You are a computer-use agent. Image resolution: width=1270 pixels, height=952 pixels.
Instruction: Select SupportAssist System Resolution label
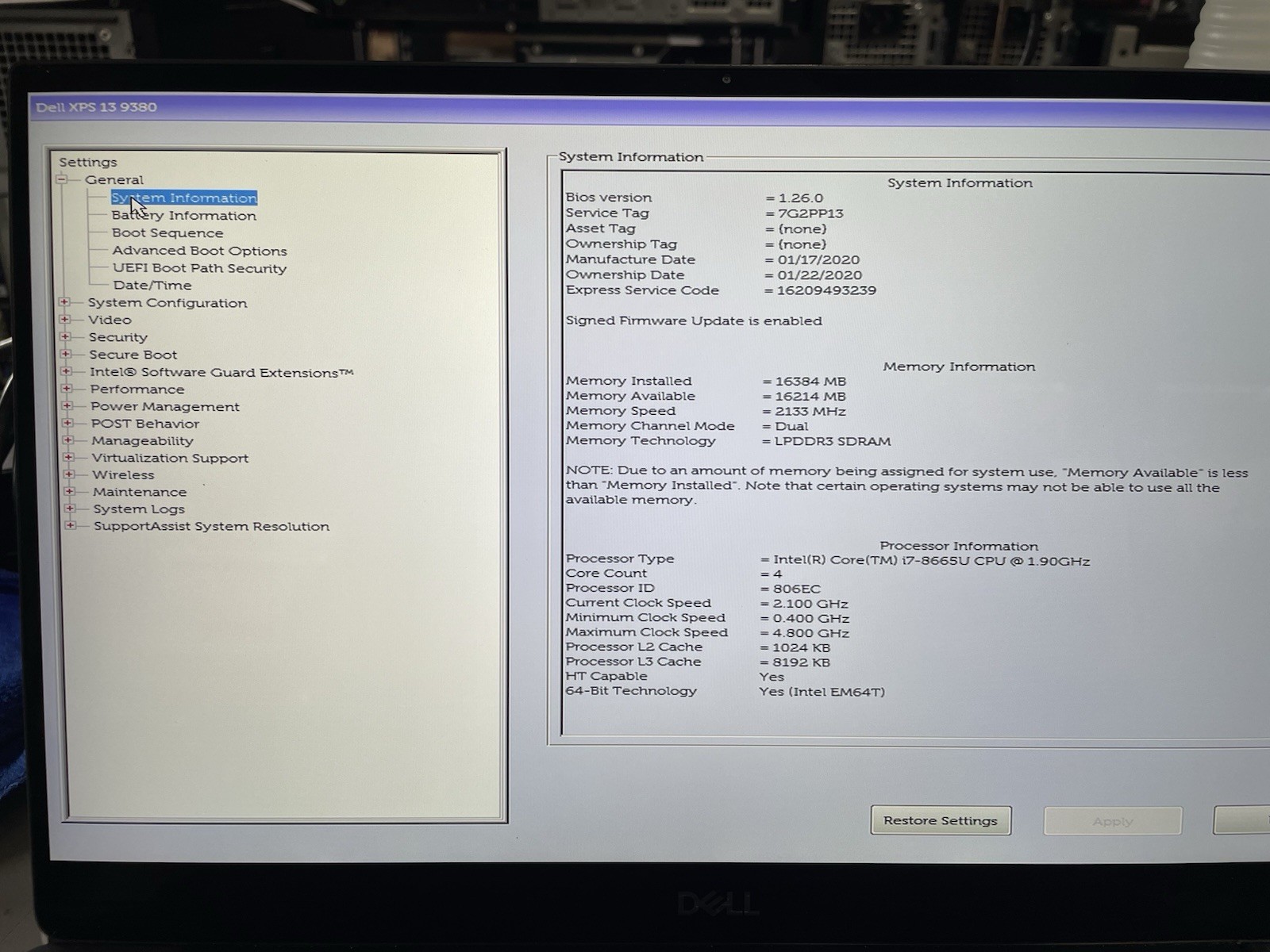pos(211,526)
